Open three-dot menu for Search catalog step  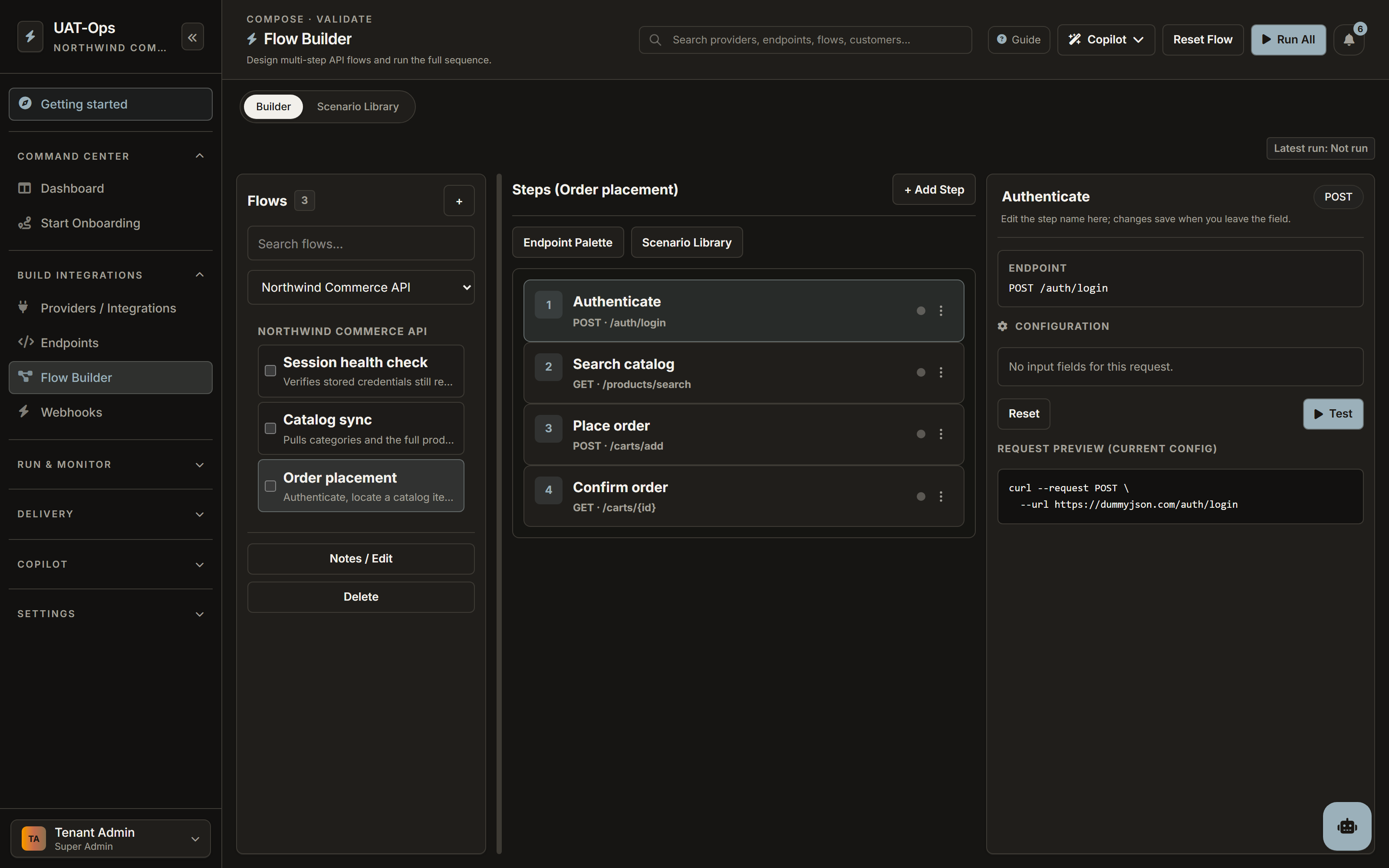941,372
